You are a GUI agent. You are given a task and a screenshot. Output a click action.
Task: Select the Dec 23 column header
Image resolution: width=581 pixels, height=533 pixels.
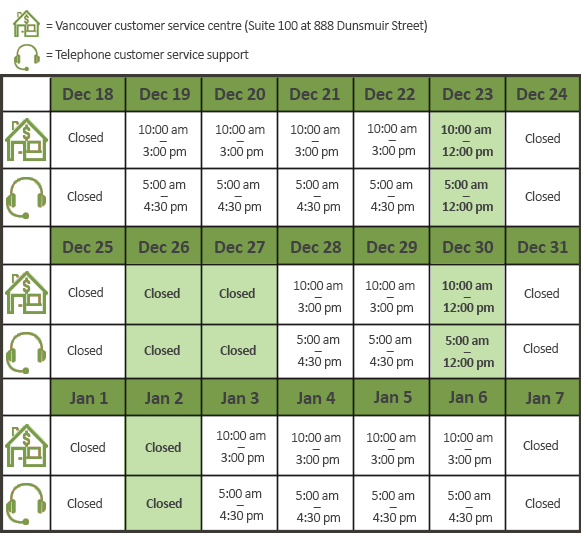coord(467,95)
